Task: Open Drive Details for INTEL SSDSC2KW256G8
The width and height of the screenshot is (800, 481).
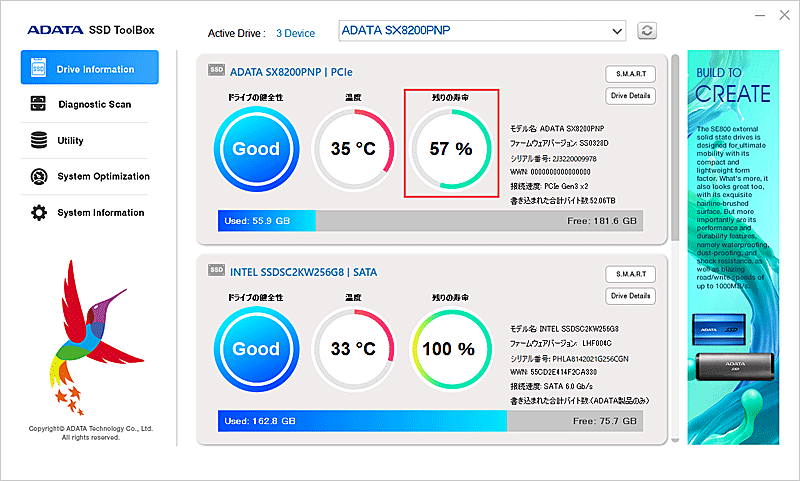Action: pyautogui.click(x=631, y=296)
